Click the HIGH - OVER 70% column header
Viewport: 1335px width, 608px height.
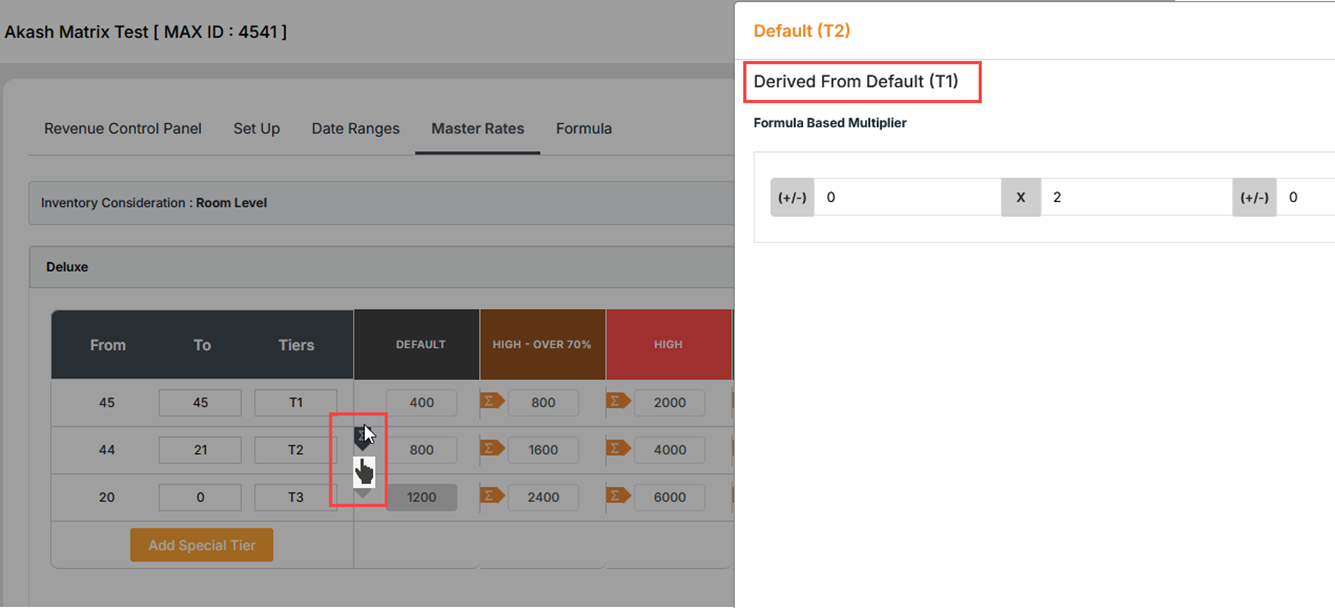542,345
